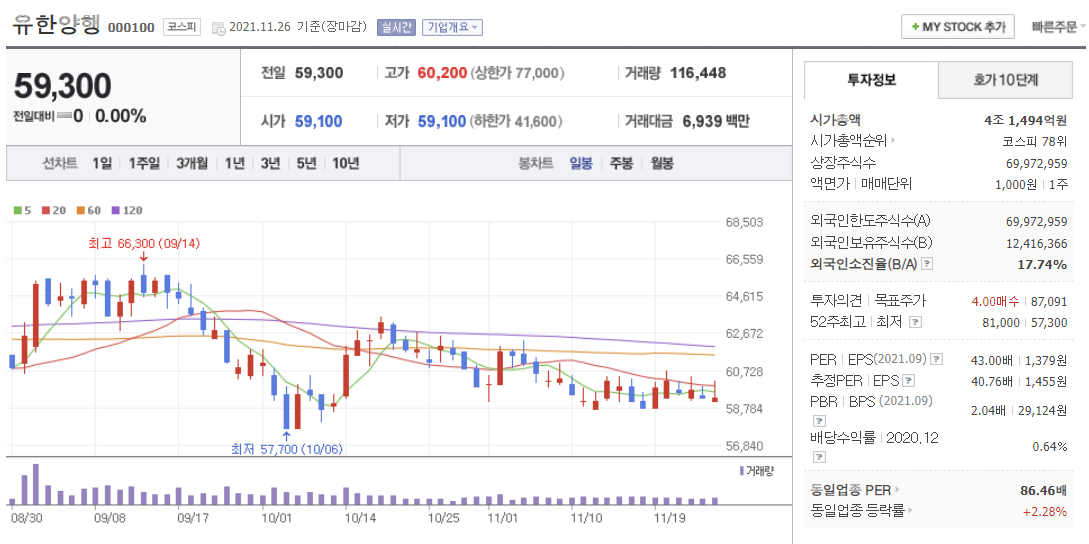Viewport: 1089px width, 544px height.
Task: Click the 코스피 market badge
Action: (x=183, y=28)
